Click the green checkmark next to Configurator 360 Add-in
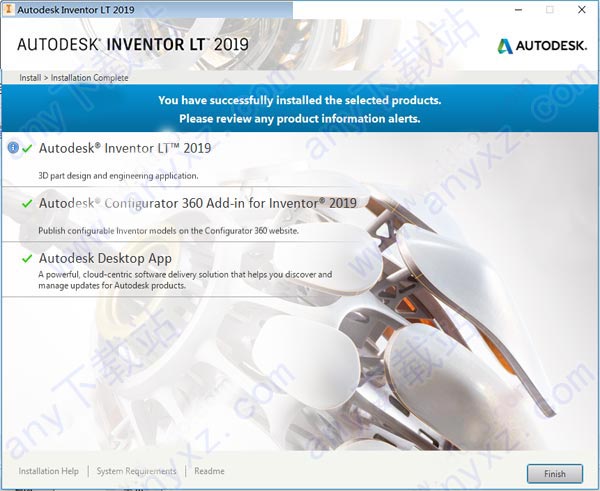 (27, 204)
